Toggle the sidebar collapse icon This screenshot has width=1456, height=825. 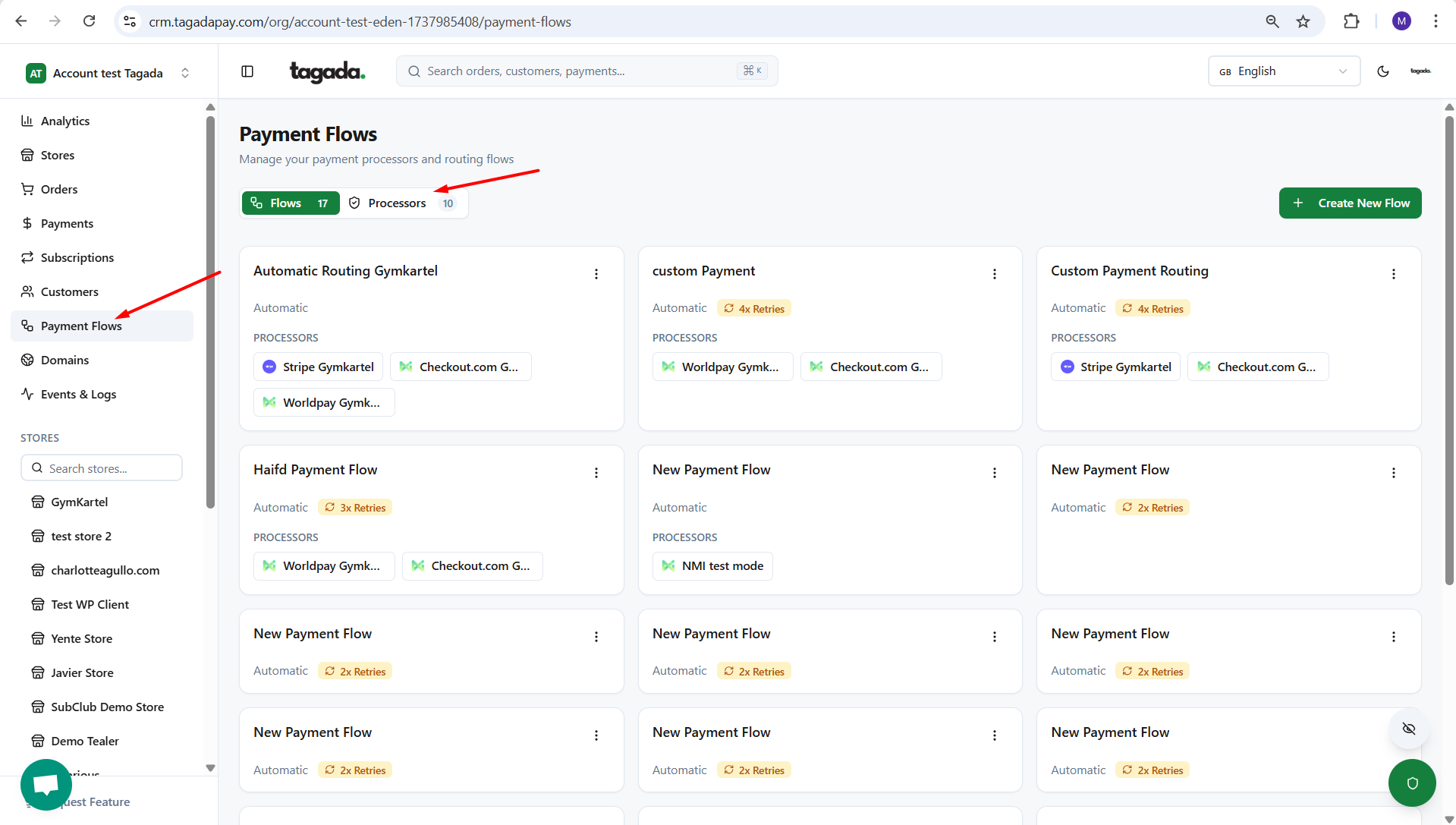tap(247, 71)
